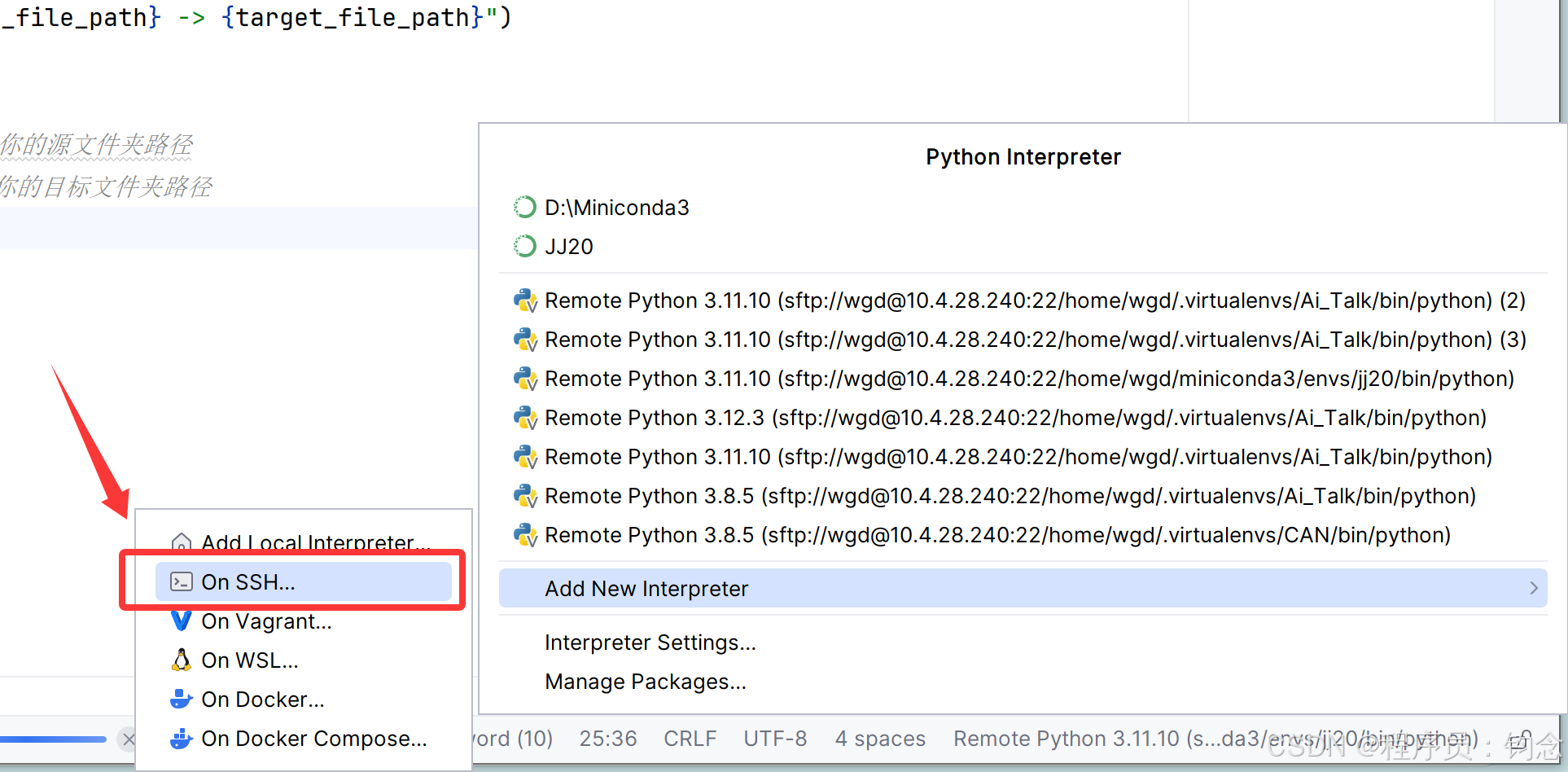Cancel the background task via the X icon
1568x772 pixels.
pos(128,739)
